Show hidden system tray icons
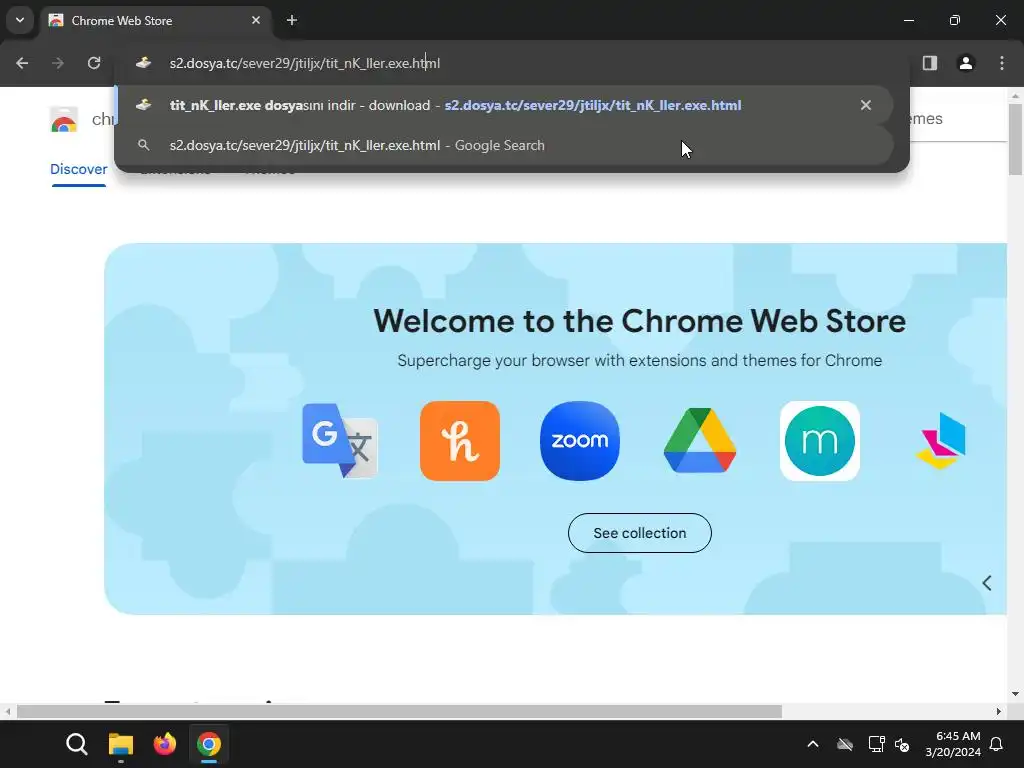Image resolution: width=1024 pixels, height=768 pixels. click(x=813, y=744)
